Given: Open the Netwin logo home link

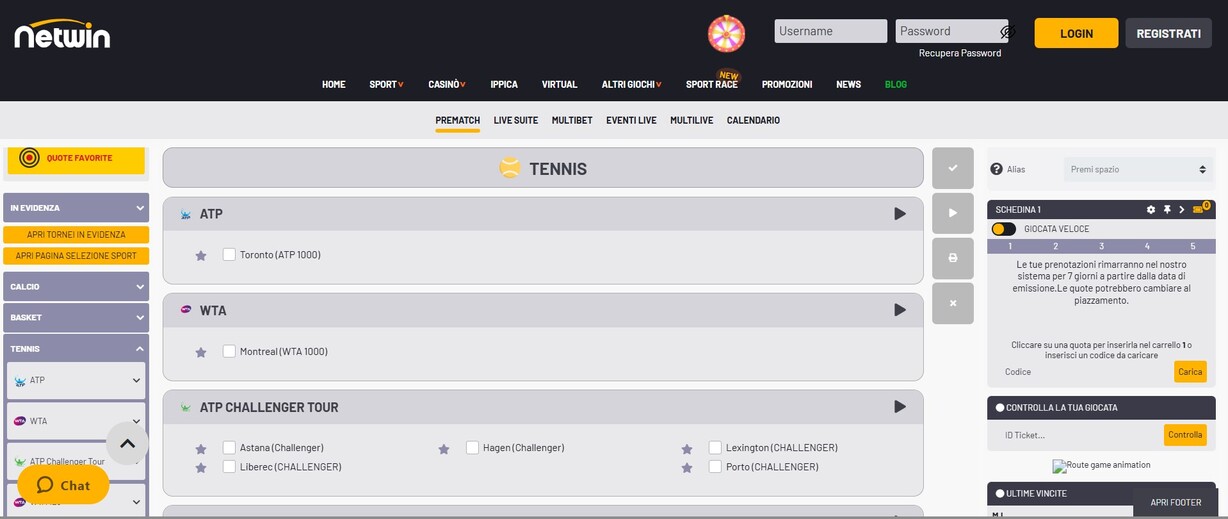Looking at the screenshot, I should pyautogui.click(x=62, y=34).
